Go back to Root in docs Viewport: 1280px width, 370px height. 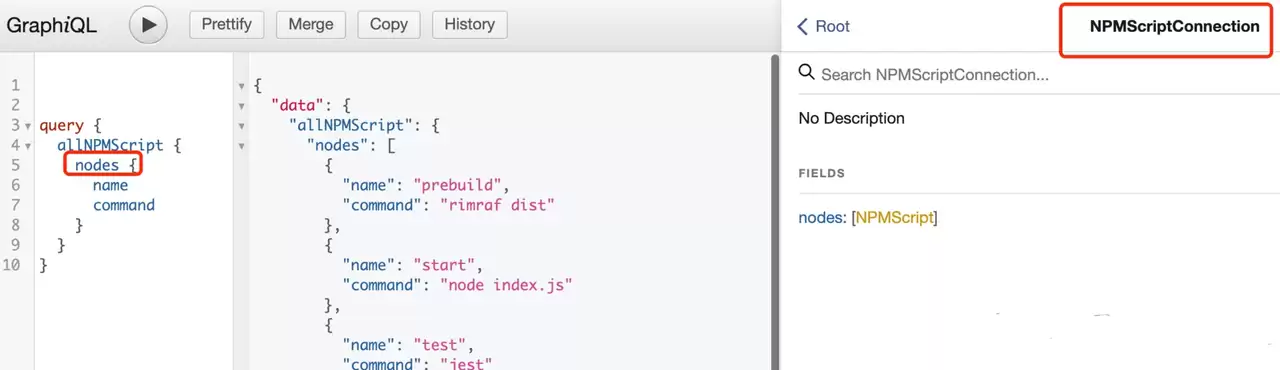click(x=823, y=26)
